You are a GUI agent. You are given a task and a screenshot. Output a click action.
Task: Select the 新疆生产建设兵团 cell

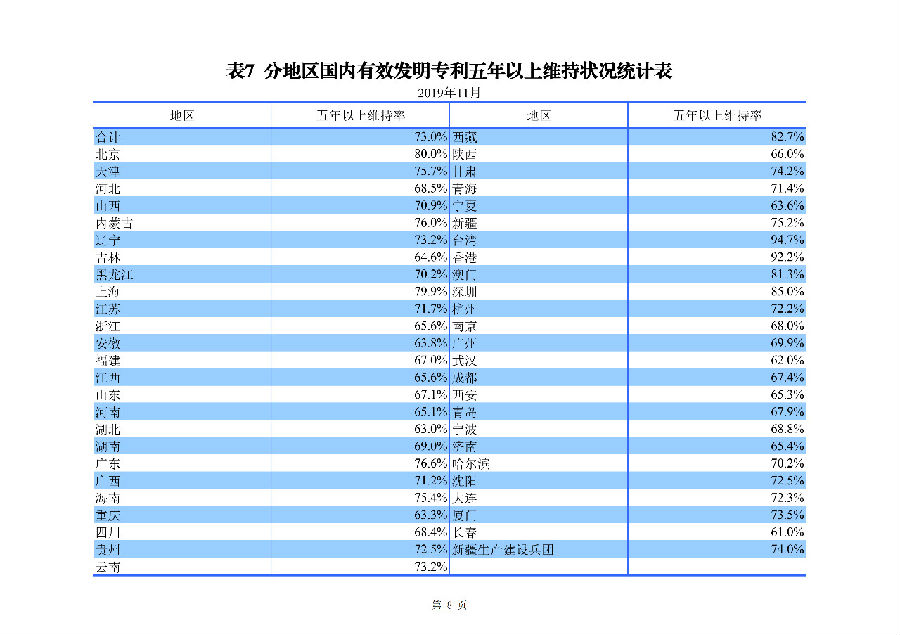pyautogui.click(x=502, y=549)
